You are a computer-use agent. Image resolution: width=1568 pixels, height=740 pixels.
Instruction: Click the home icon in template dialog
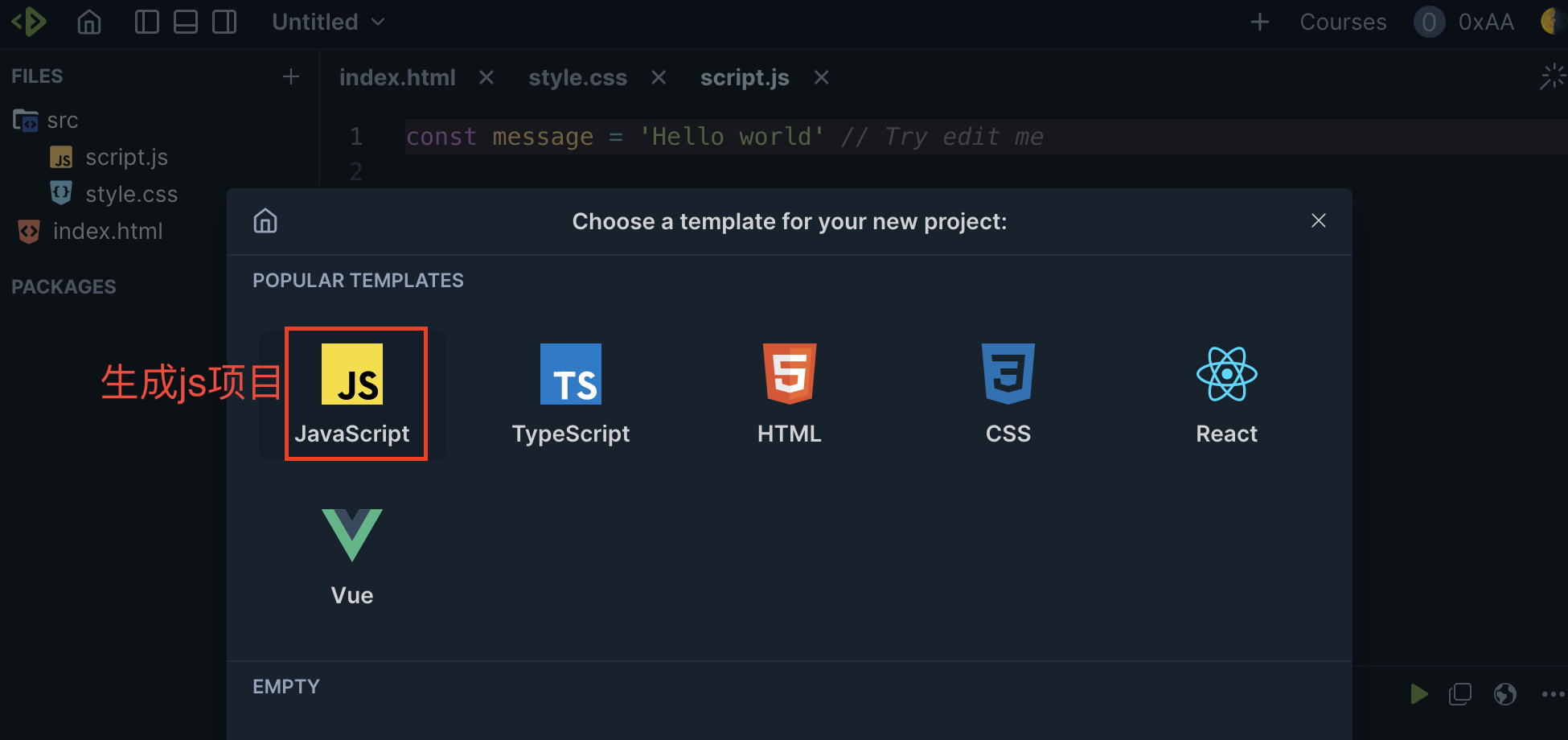click(265, 221)
